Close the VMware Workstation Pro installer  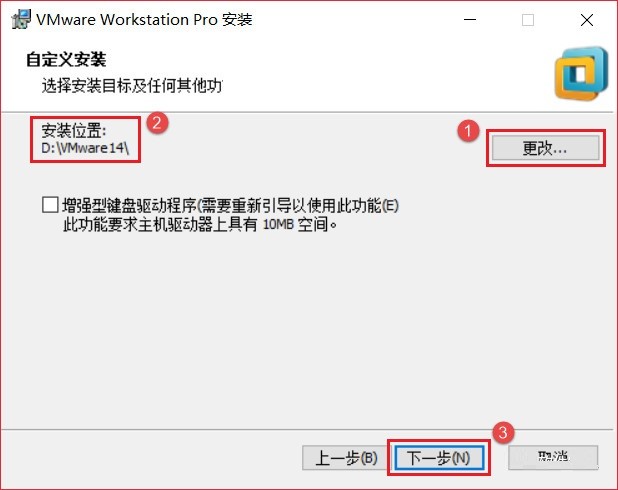point(587,20)
